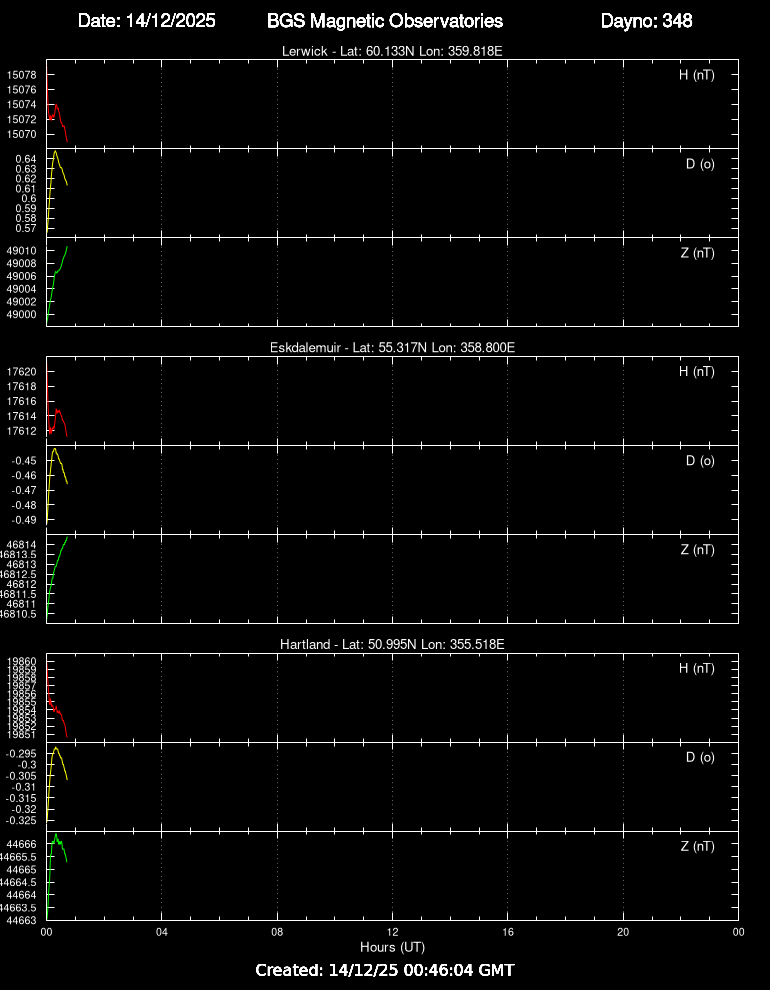The width and height of the screenshot is (770, 990).
Task: Click the Hartland Z (nT) legend label
Action: pyautogui.click(x=697, y=847)
